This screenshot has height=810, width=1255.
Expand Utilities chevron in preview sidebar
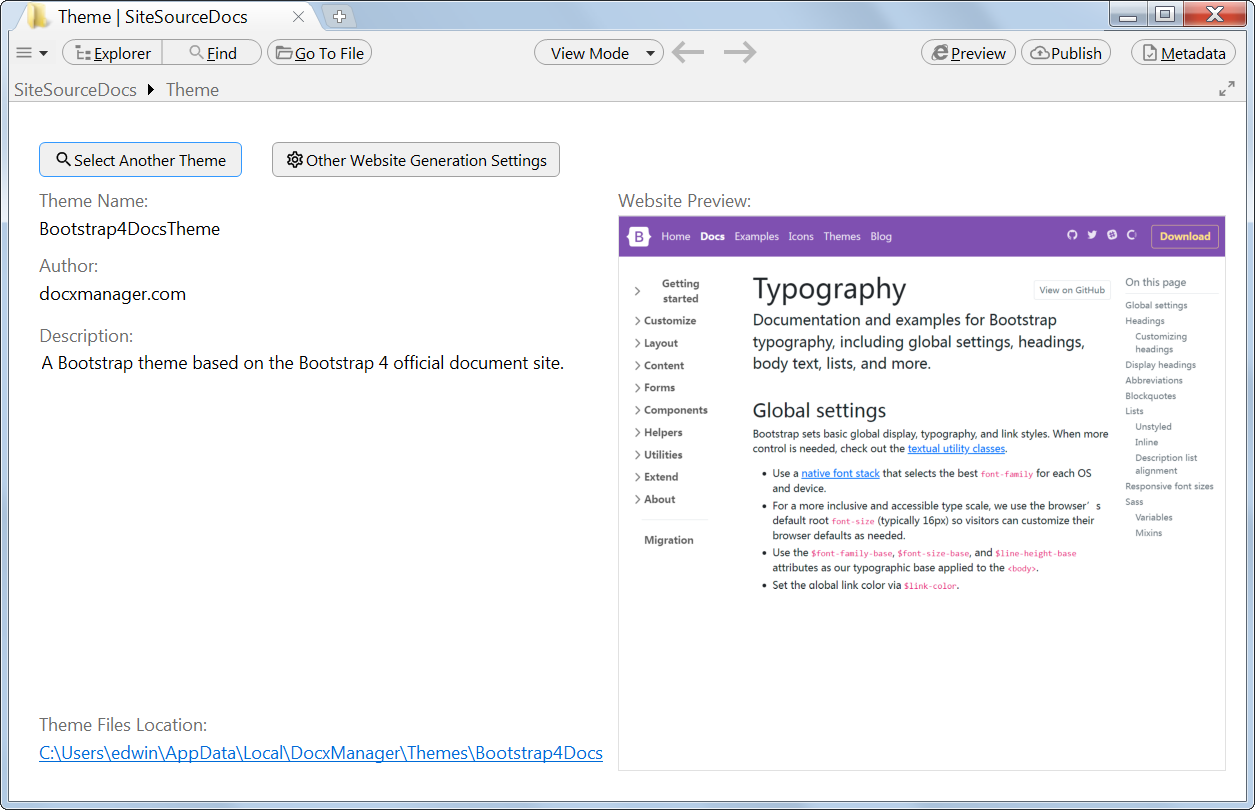pyautogui.click(x=638, y=455)
